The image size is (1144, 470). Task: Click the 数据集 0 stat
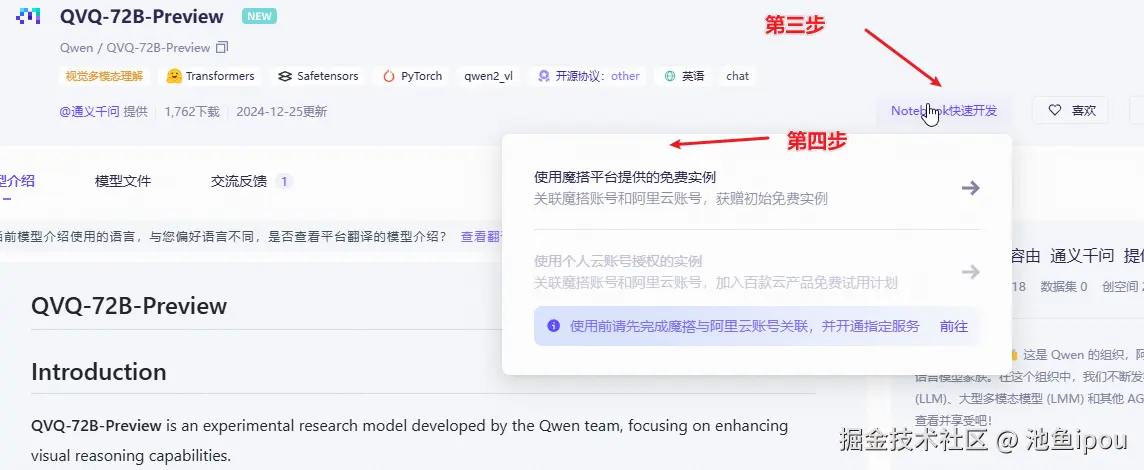coord(1064,287)
